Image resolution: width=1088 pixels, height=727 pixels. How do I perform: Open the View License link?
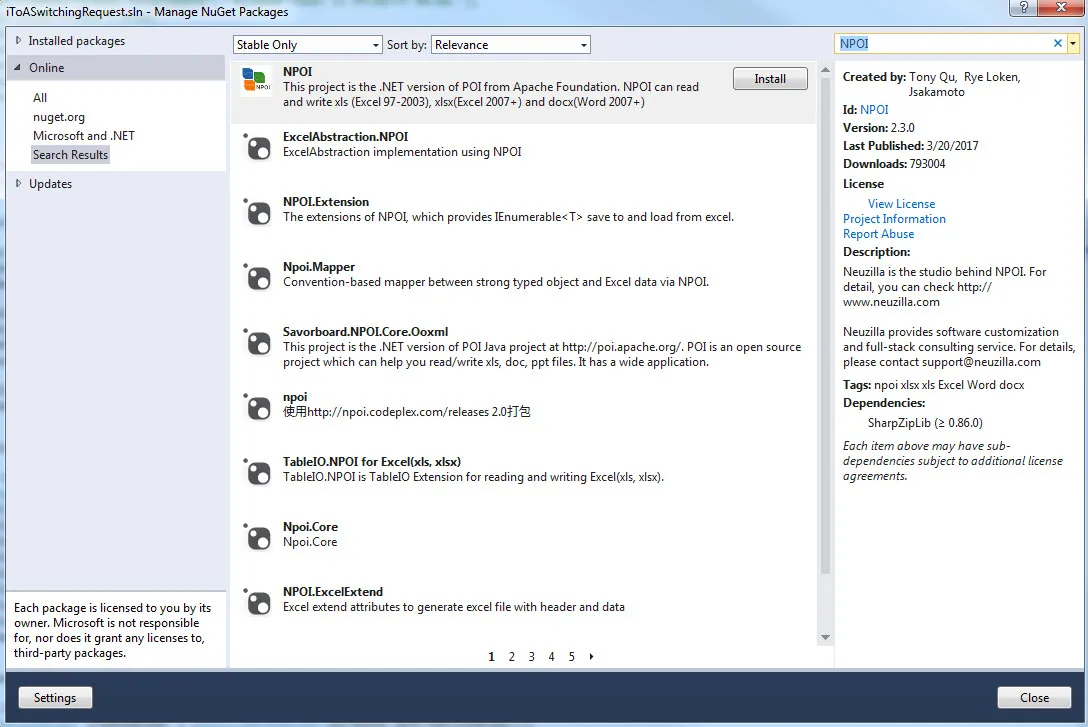coord(901,203)
